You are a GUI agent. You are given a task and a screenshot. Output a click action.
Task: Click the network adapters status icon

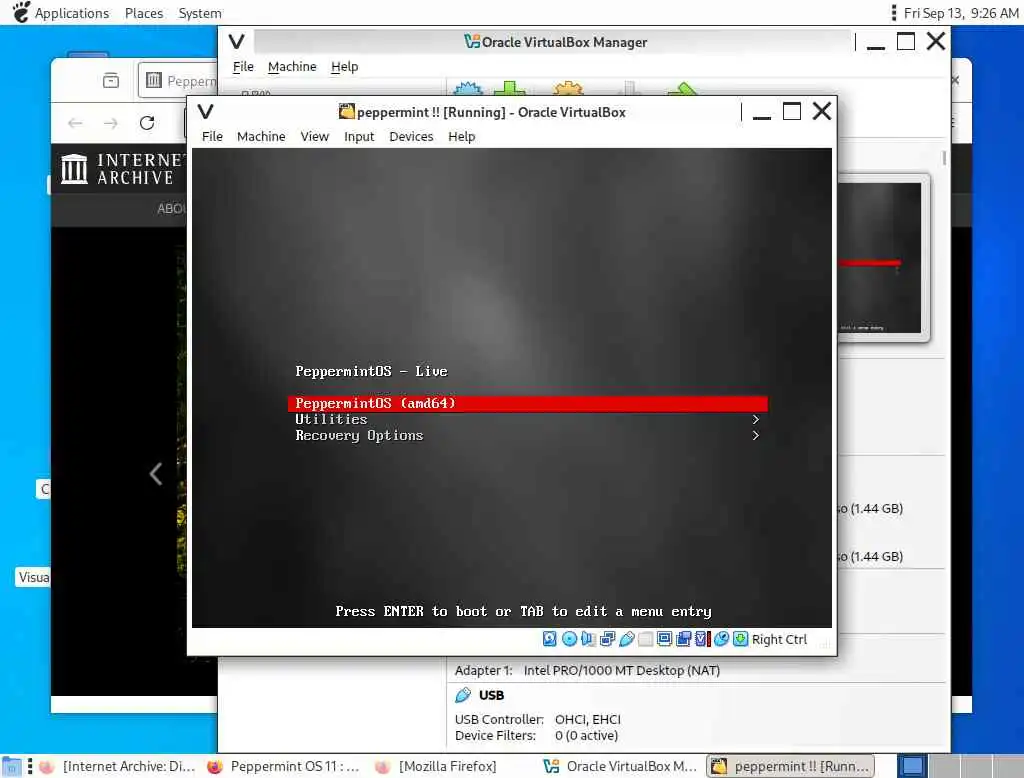tap(607, 639)
